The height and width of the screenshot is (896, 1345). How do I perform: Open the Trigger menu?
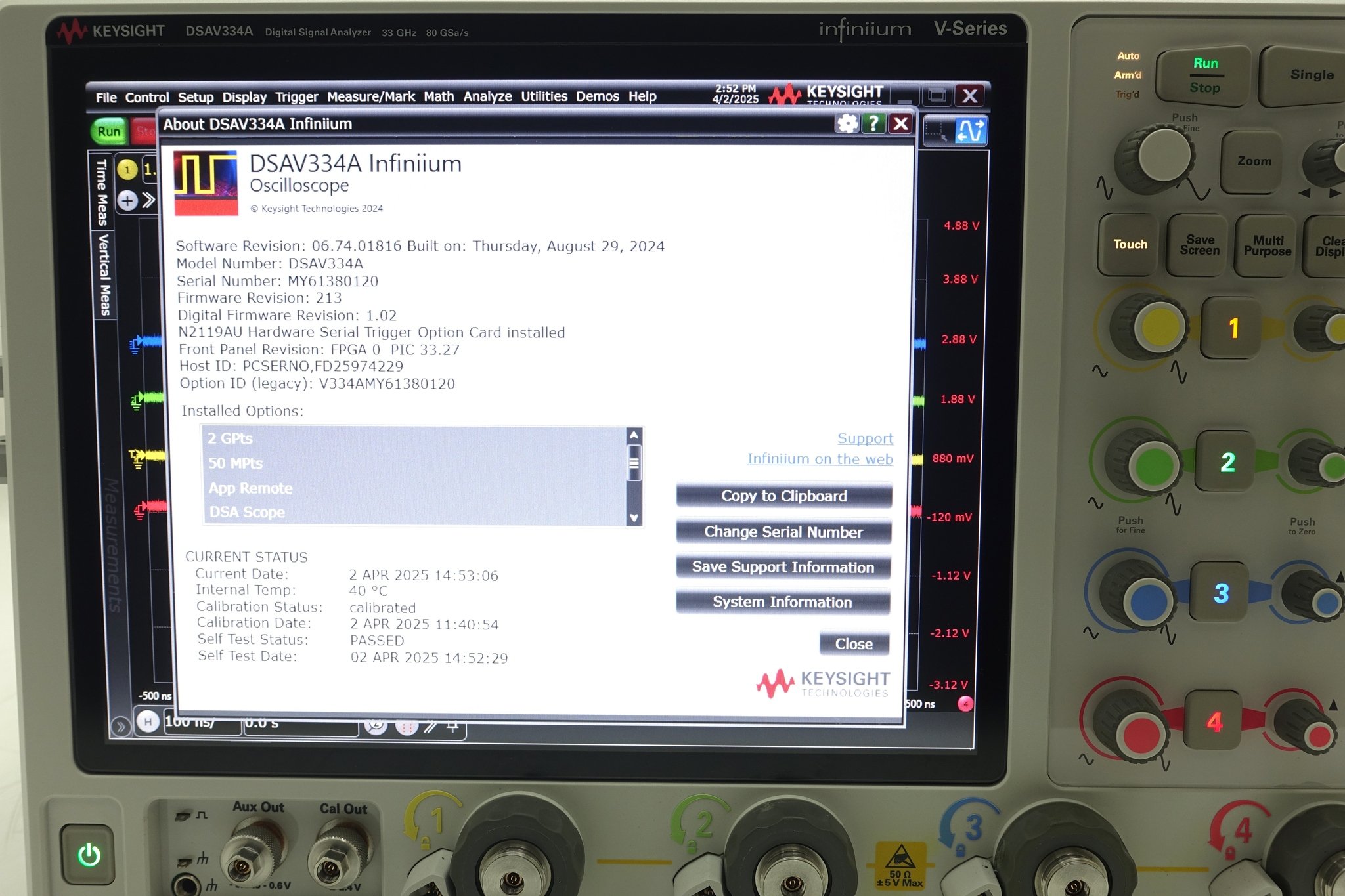click(297, 97)
